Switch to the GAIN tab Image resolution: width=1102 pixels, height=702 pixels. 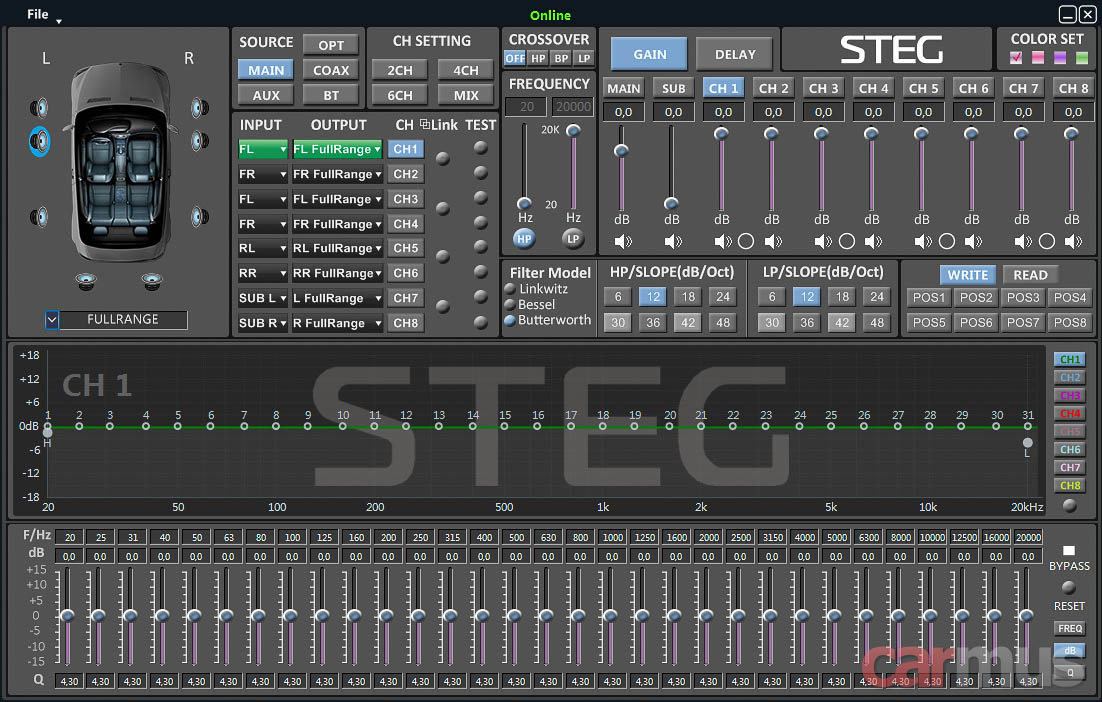coord(649,54)
